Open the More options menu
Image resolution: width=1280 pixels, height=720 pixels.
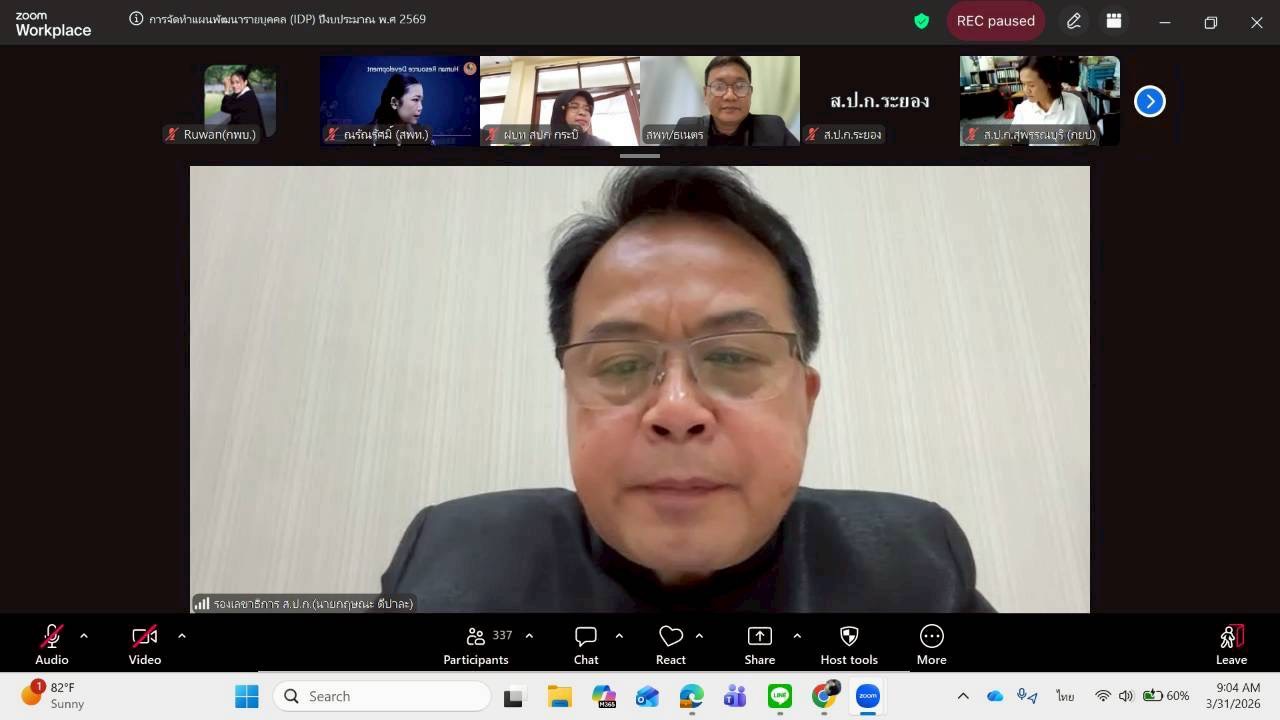931,645
